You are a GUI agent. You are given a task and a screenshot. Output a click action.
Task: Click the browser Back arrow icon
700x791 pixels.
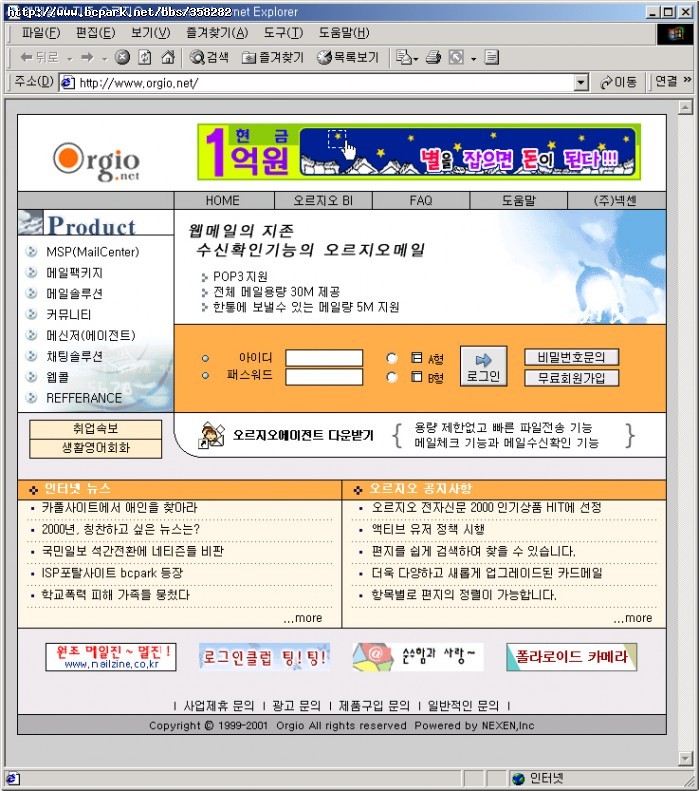tap(26, 58)
